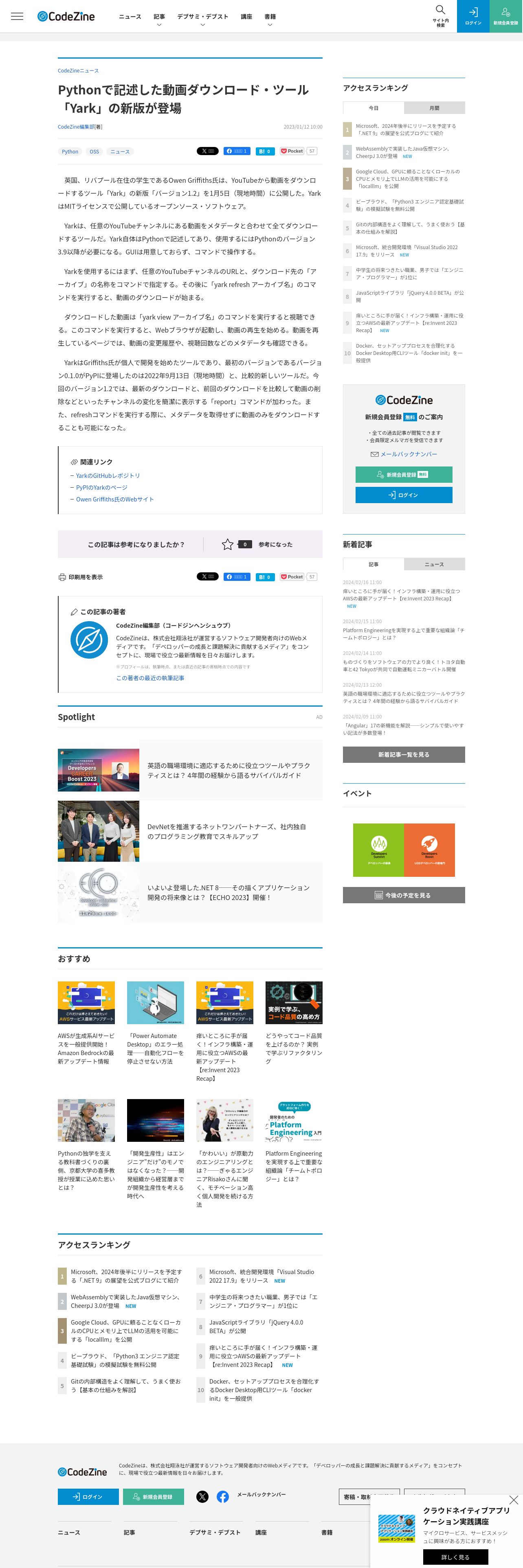The height and width of the screenshot is (1568, 523).
Task: Open 講座 in the header navigation
Action: pos(246,16)
